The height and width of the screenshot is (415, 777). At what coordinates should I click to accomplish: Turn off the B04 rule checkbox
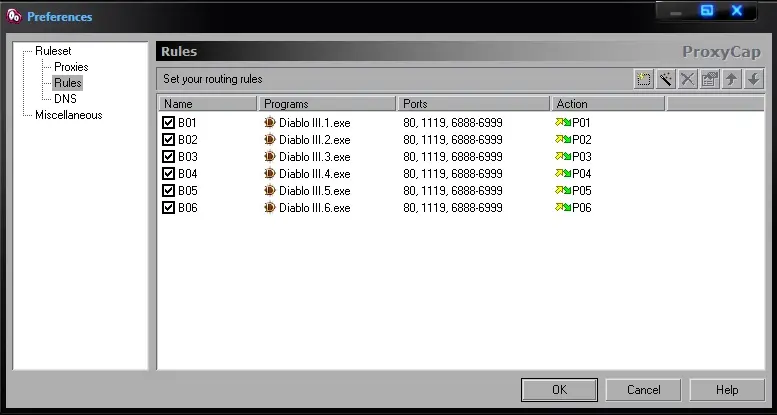pos(168,174)
